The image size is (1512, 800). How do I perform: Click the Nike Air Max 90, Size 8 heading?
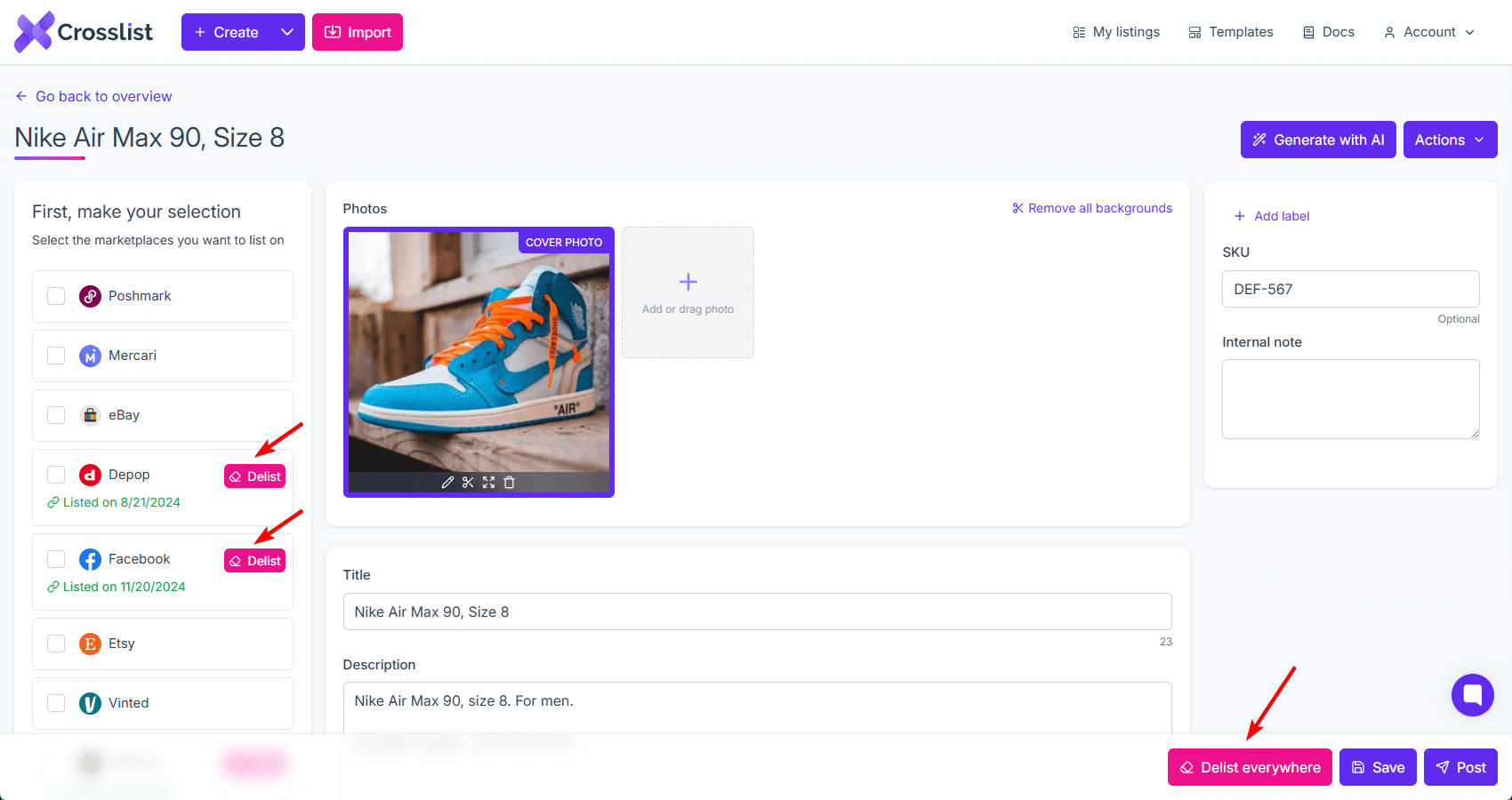pyautogui.click(x=149, y=138)
